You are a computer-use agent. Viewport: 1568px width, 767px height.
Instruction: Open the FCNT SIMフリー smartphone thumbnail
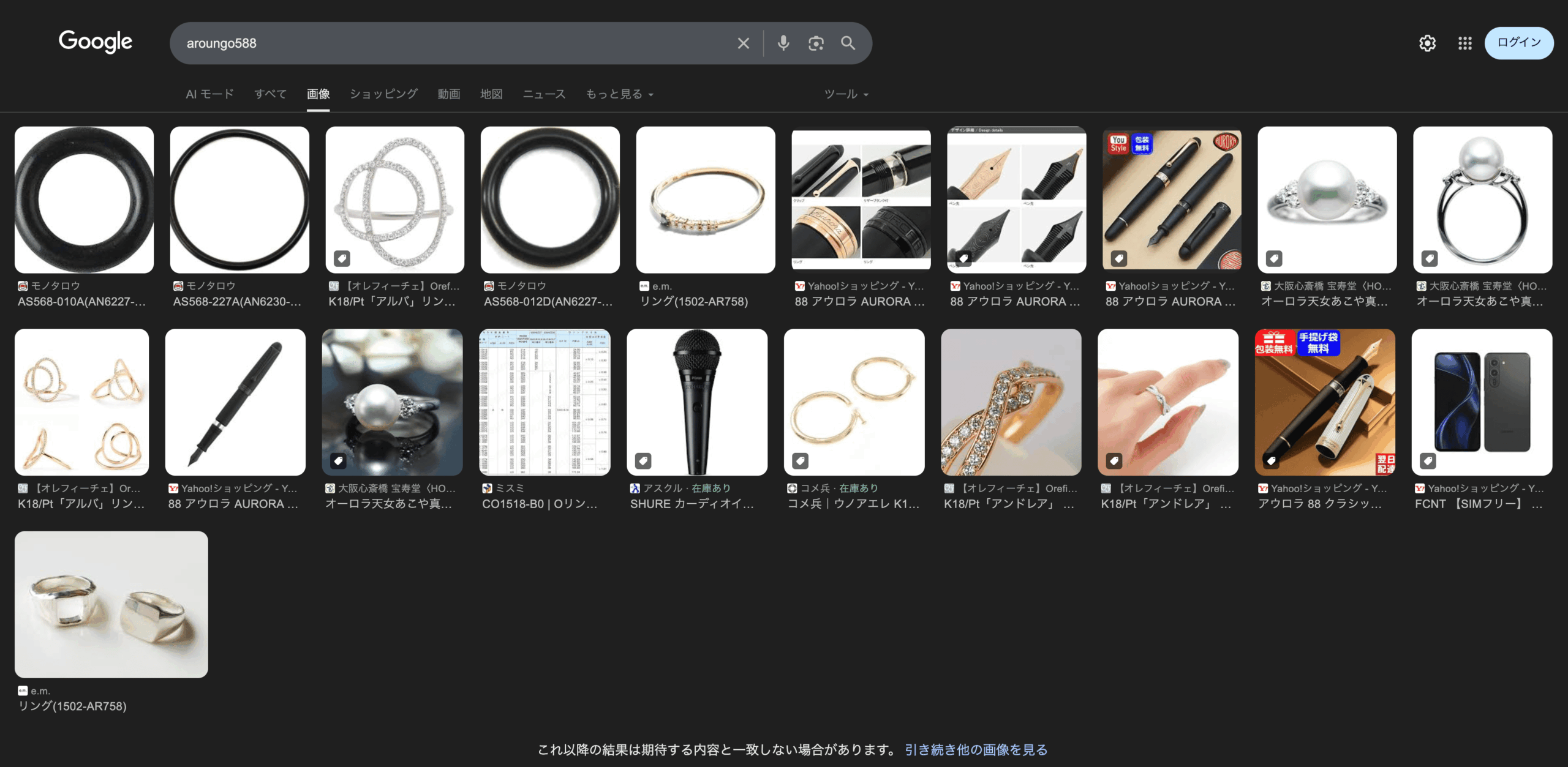[x=1481, y=402]
